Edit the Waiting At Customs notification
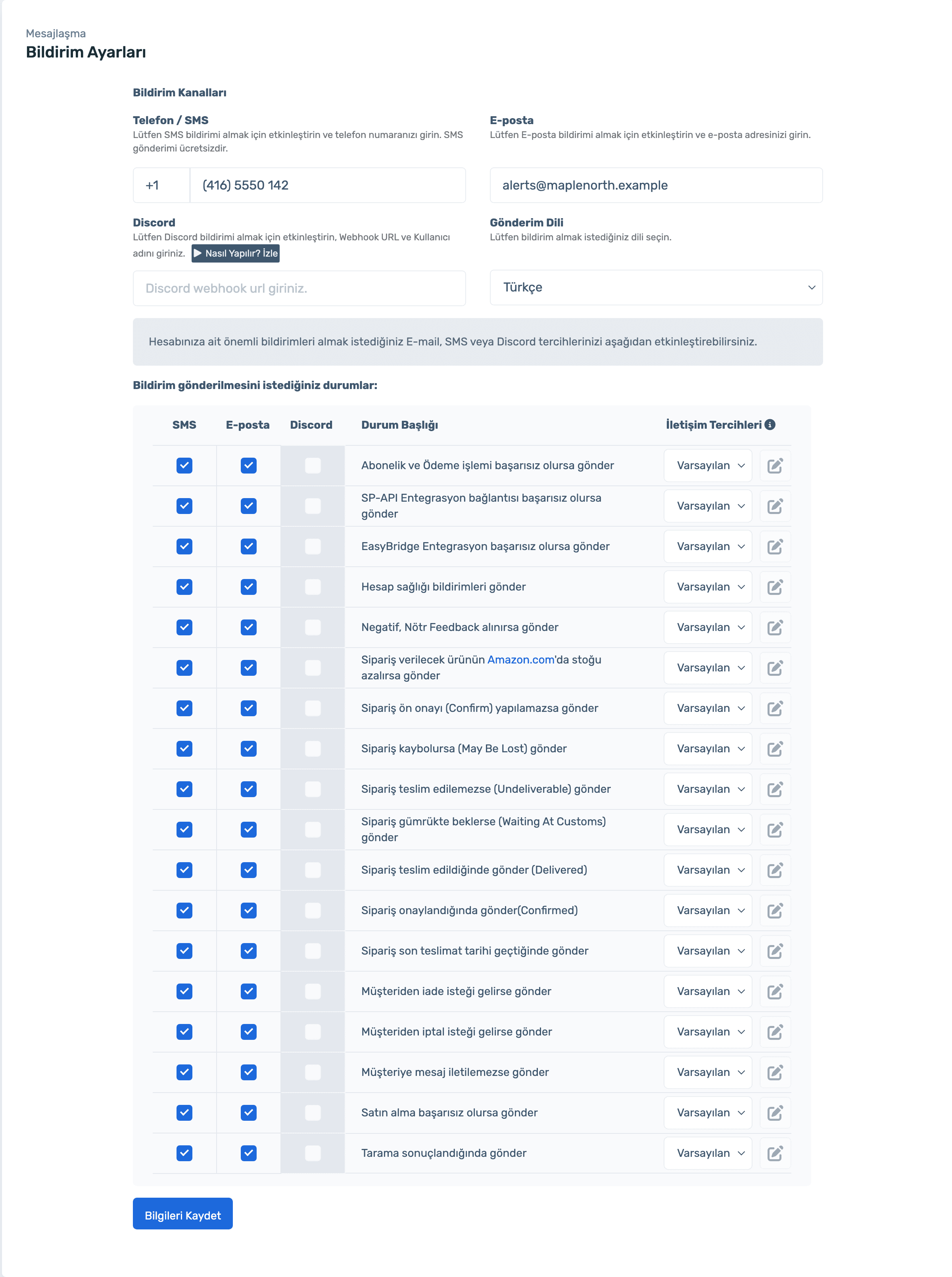The width and height of the screenshot is (952, 1277). 775,829
